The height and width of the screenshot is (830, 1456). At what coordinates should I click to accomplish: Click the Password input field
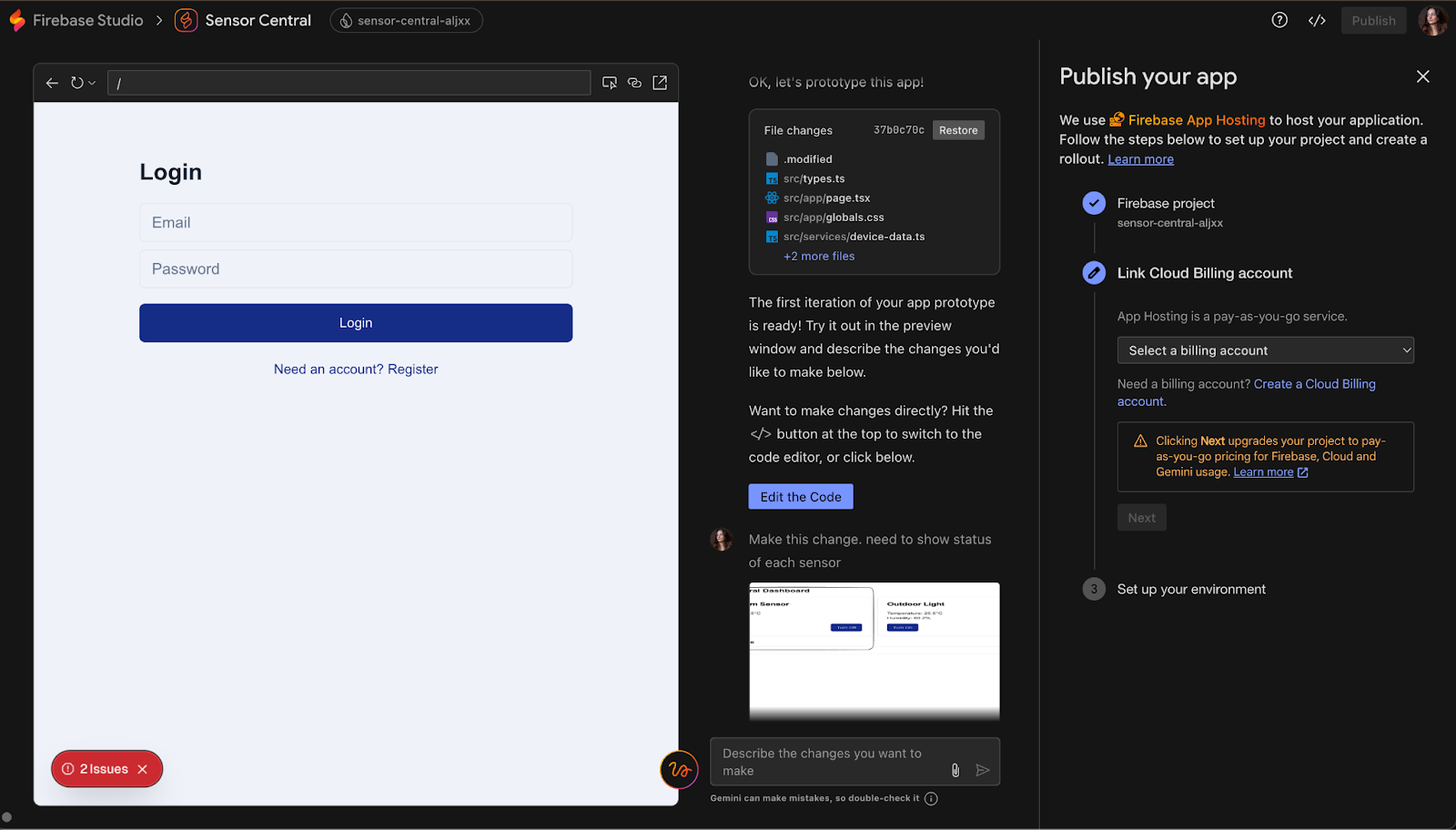tap(356, 268)
